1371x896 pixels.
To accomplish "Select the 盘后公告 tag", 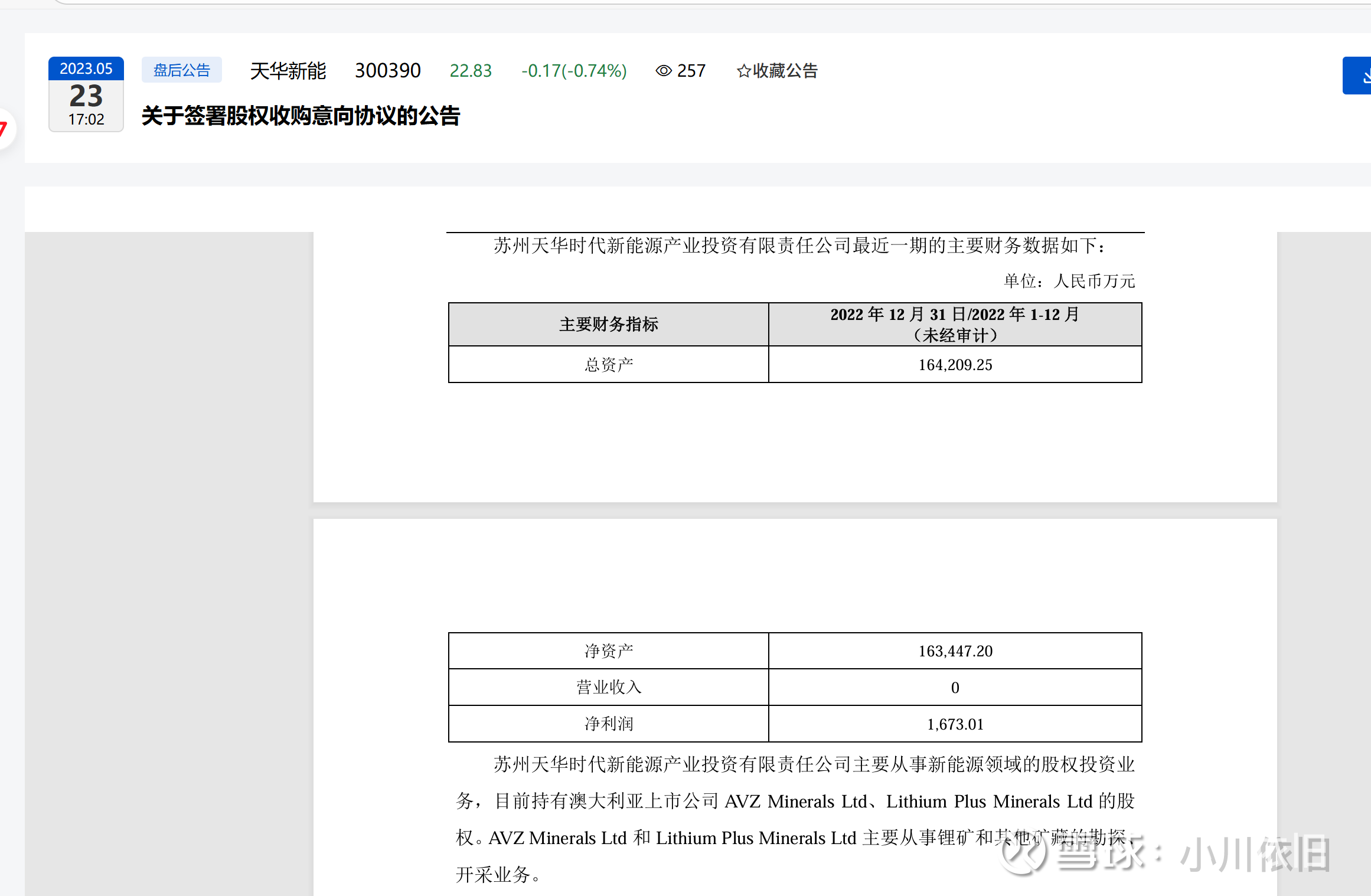I will pos(181,70).
